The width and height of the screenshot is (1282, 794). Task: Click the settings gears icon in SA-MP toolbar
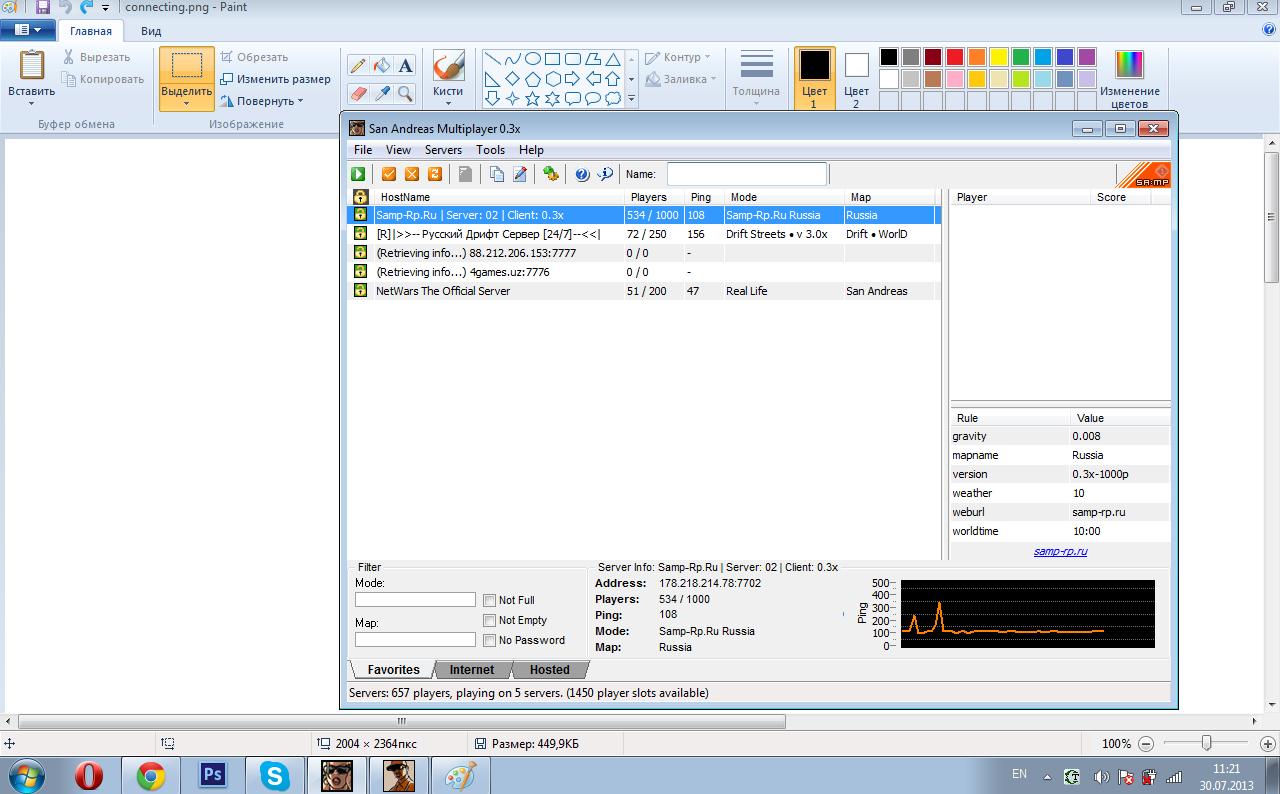pos(551,174)
